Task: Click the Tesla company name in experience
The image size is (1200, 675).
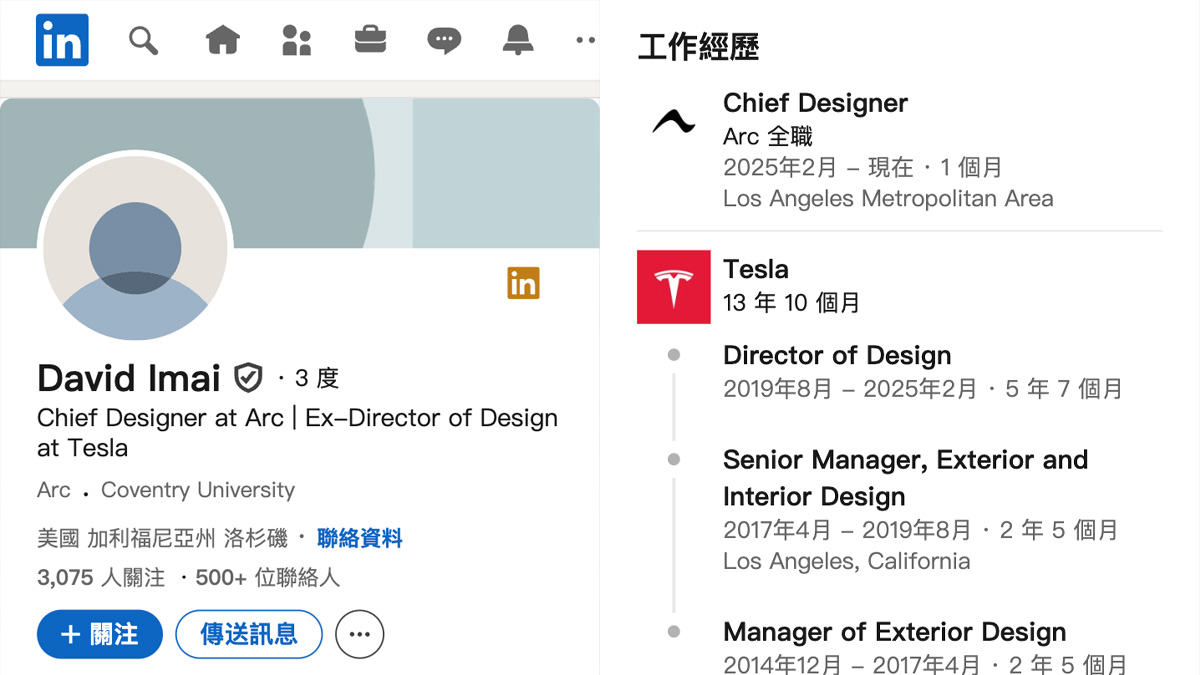Action: tap(756, 269)
